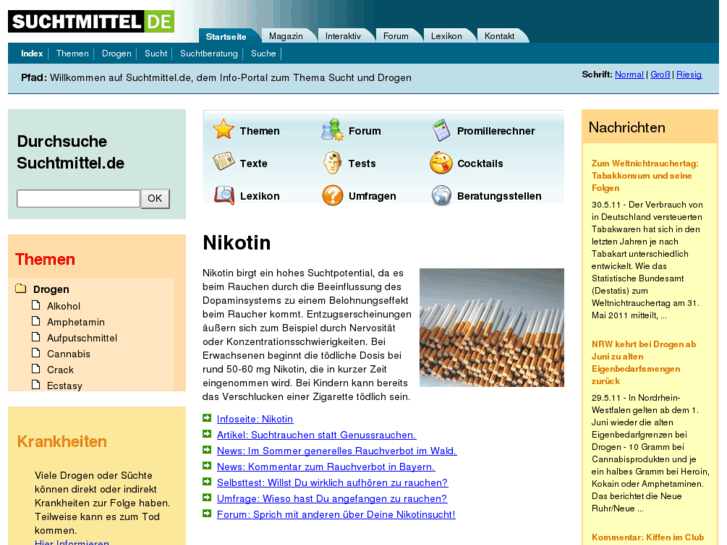Image resolution: width=727 pixels, height=545 pixels.
Task: Open the Drogen tree folder label
Action: point(51,289)
